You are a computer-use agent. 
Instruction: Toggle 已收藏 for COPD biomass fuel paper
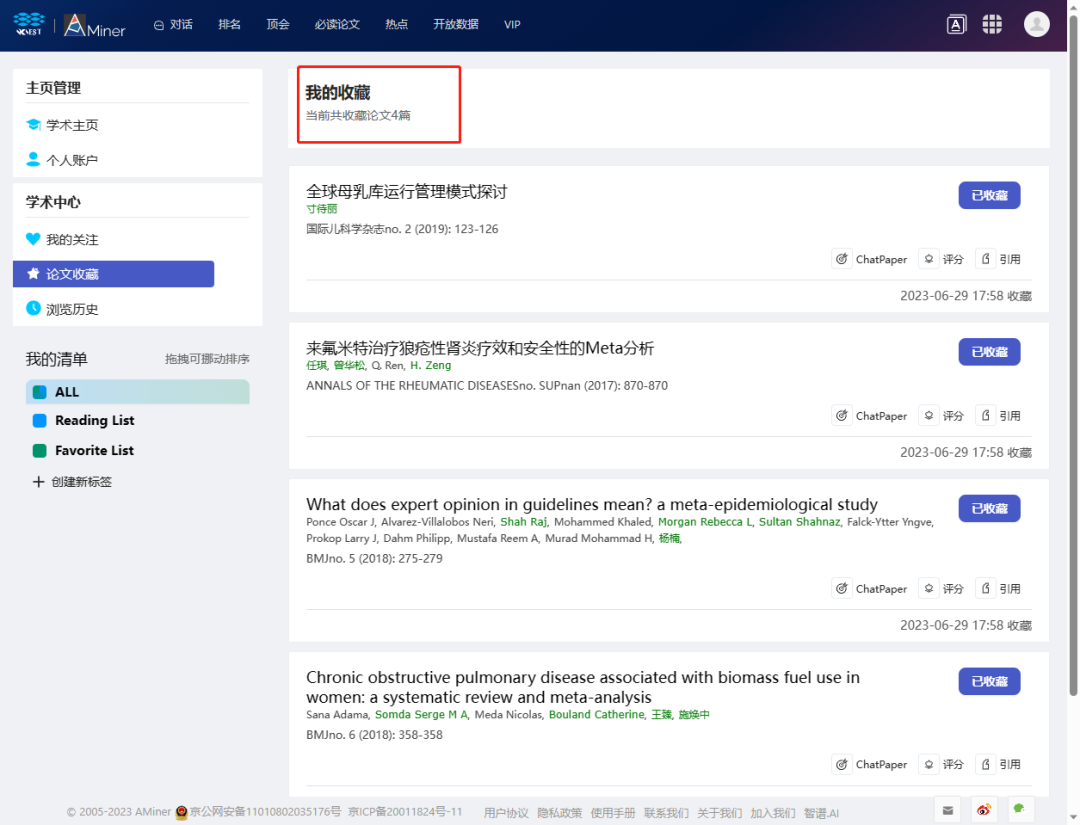coord(989,681)
